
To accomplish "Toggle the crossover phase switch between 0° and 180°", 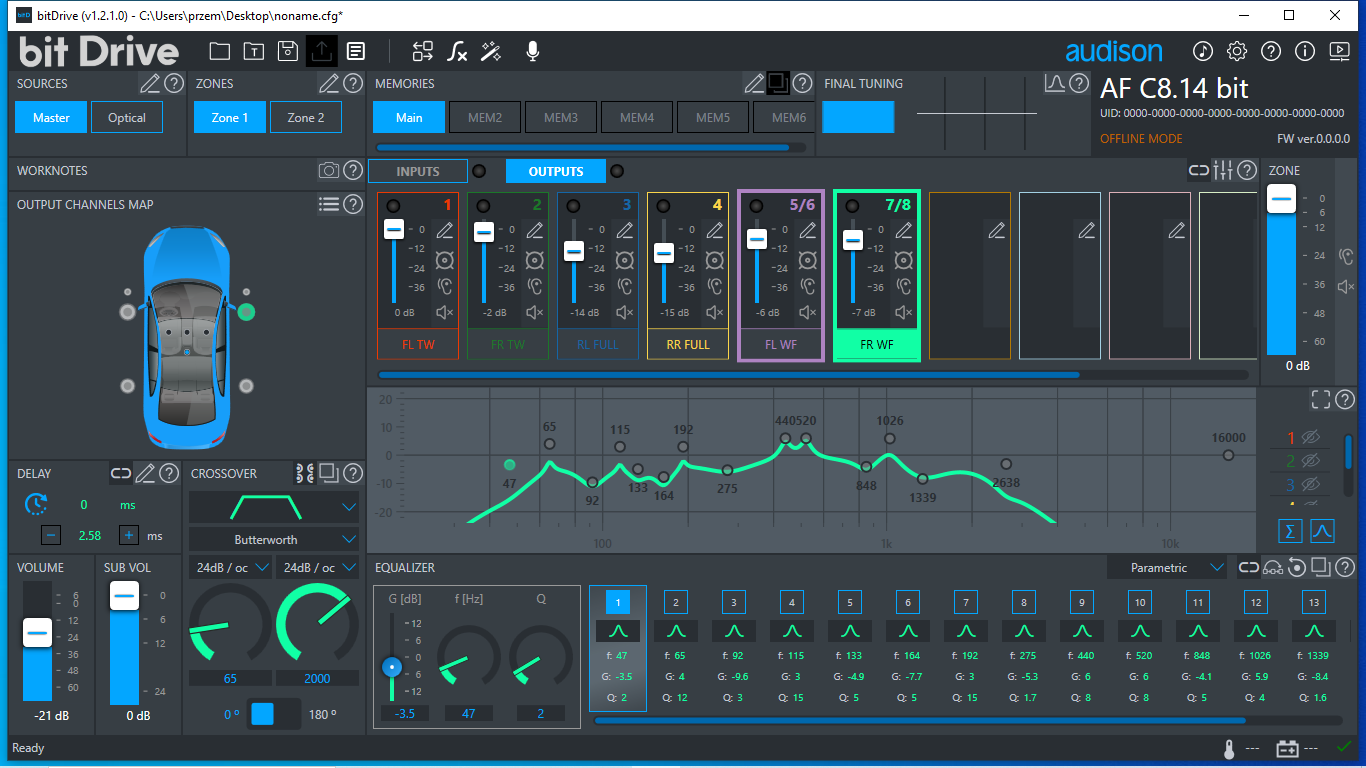I will tap(273, 714).
